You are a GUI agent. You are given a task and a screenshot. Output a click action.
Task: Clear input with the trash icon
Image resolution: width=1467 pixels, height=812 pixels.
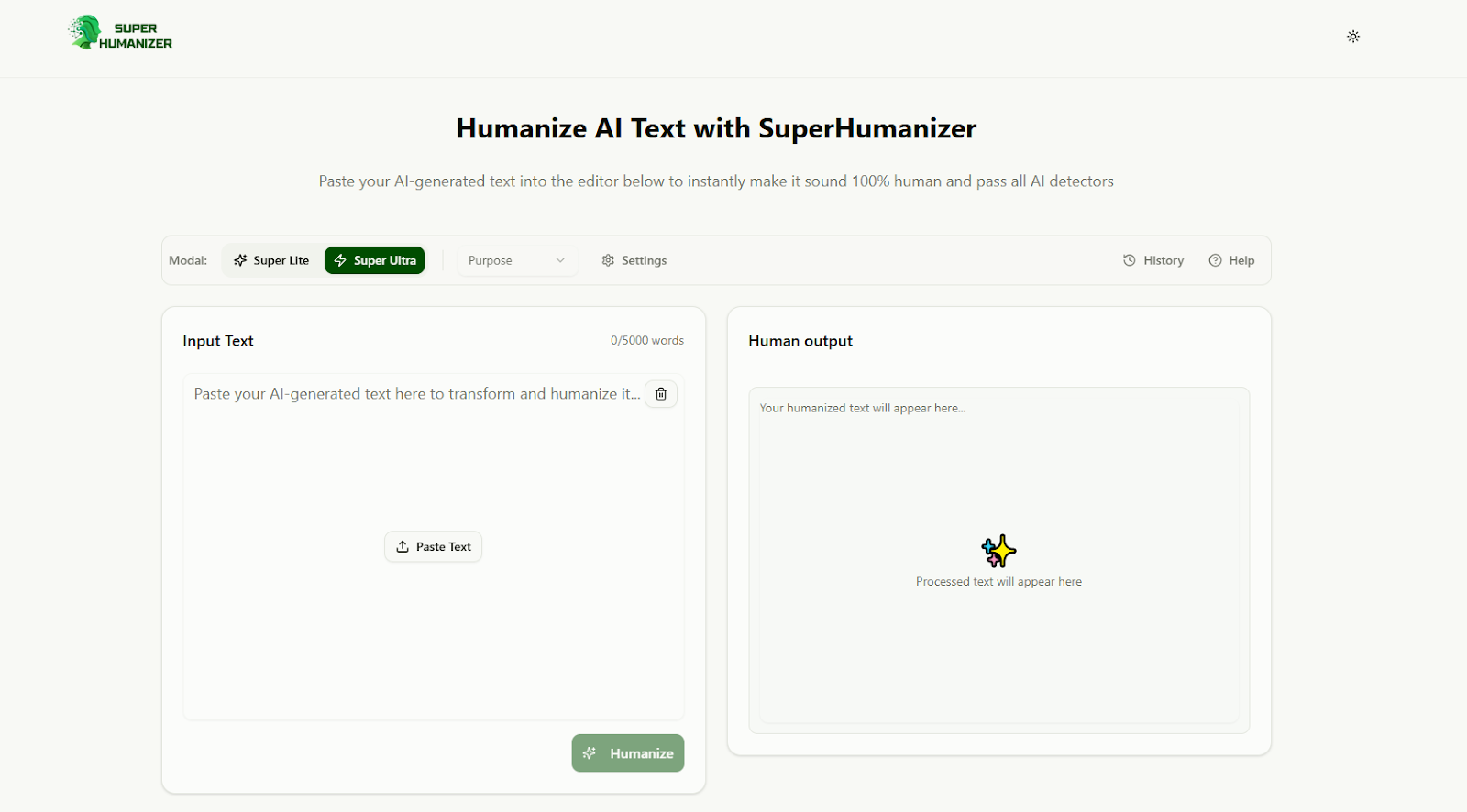pyautogui.click(x=661, y=394)
